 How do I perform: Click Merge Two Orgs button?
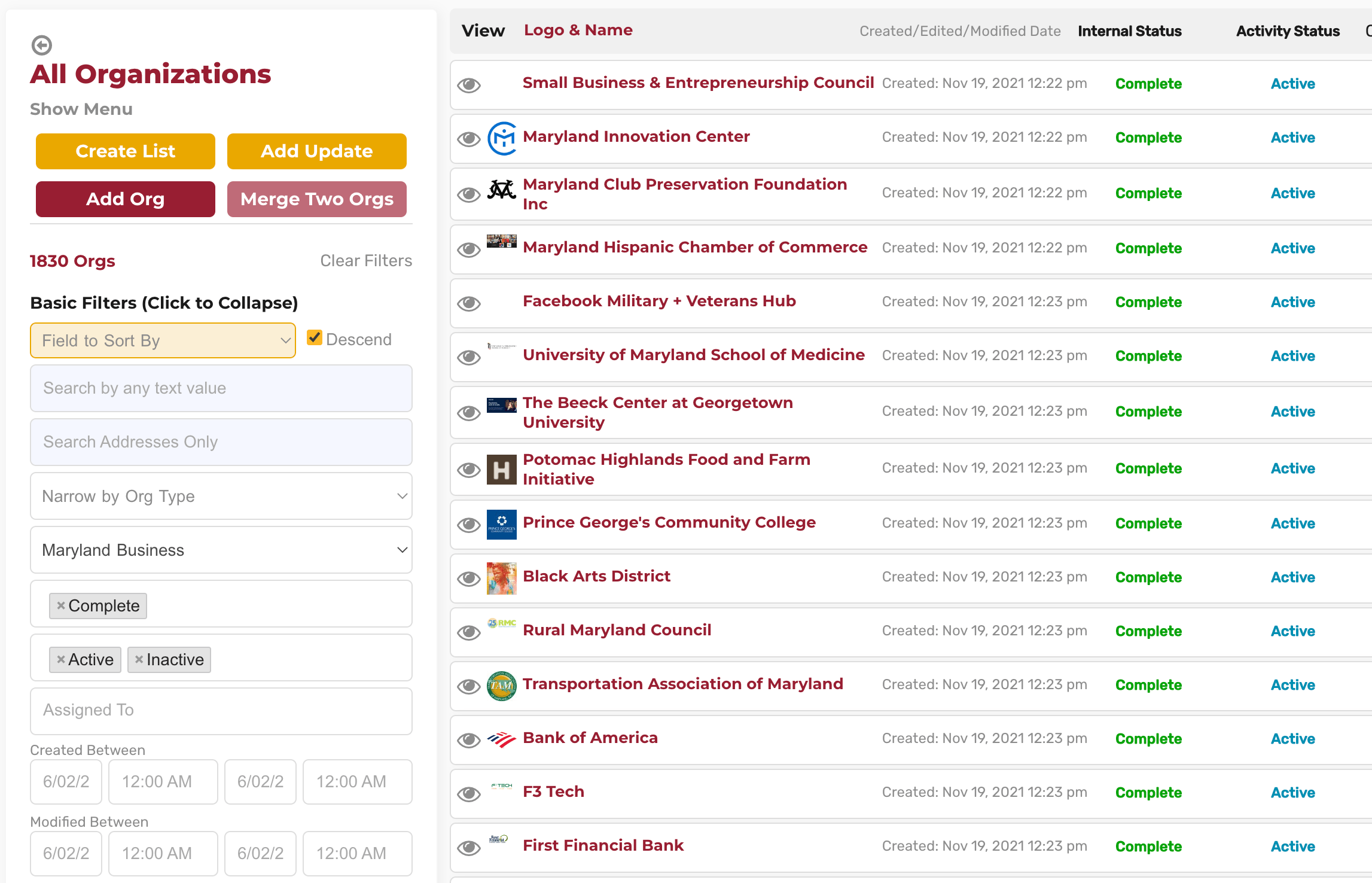[x=317, y=199]
